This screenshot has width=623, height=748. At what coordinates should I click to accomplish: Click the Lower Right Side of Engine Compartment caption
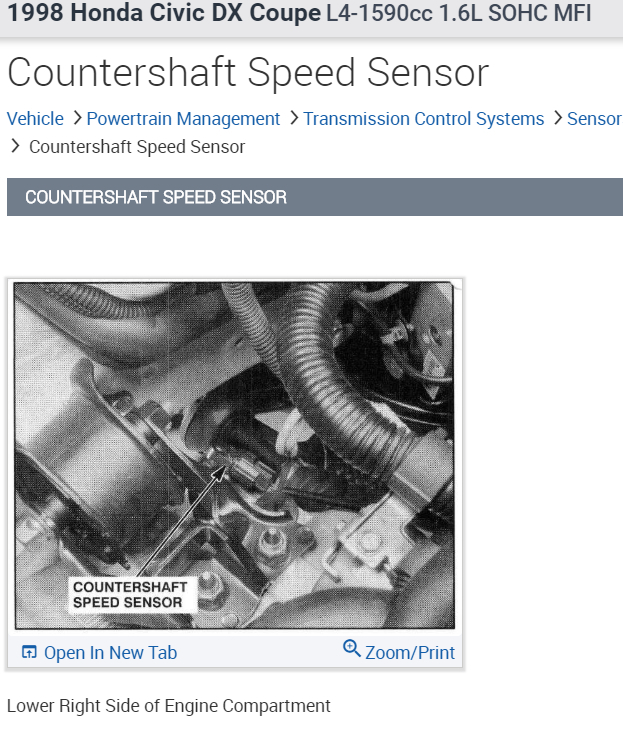(x=168, y=705)
